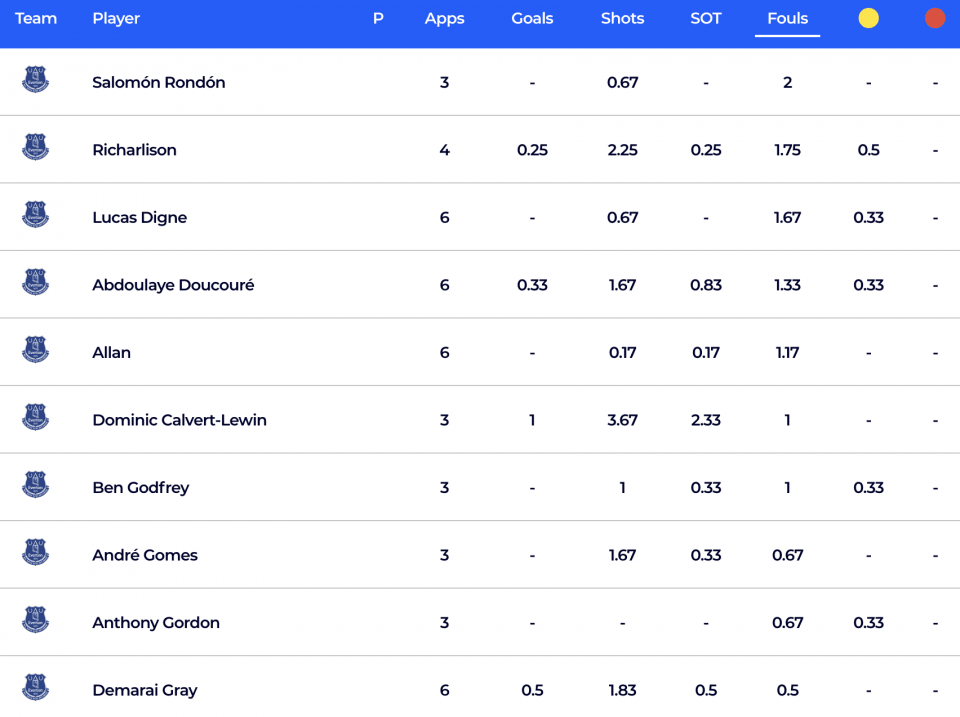
Task: Sort by the red card column
Action: [x=935, y=18]
